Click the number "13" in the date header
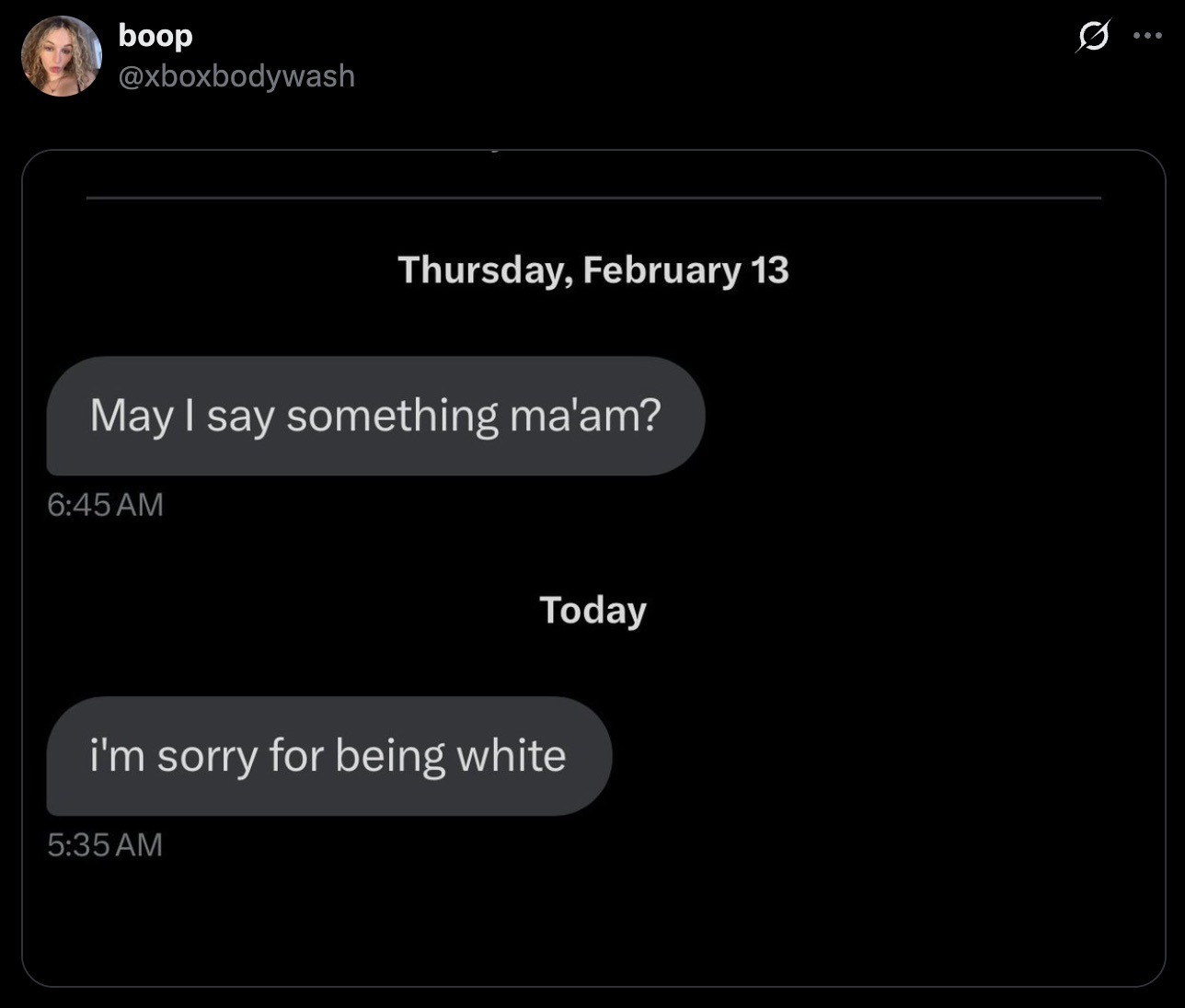 (769, 270)
